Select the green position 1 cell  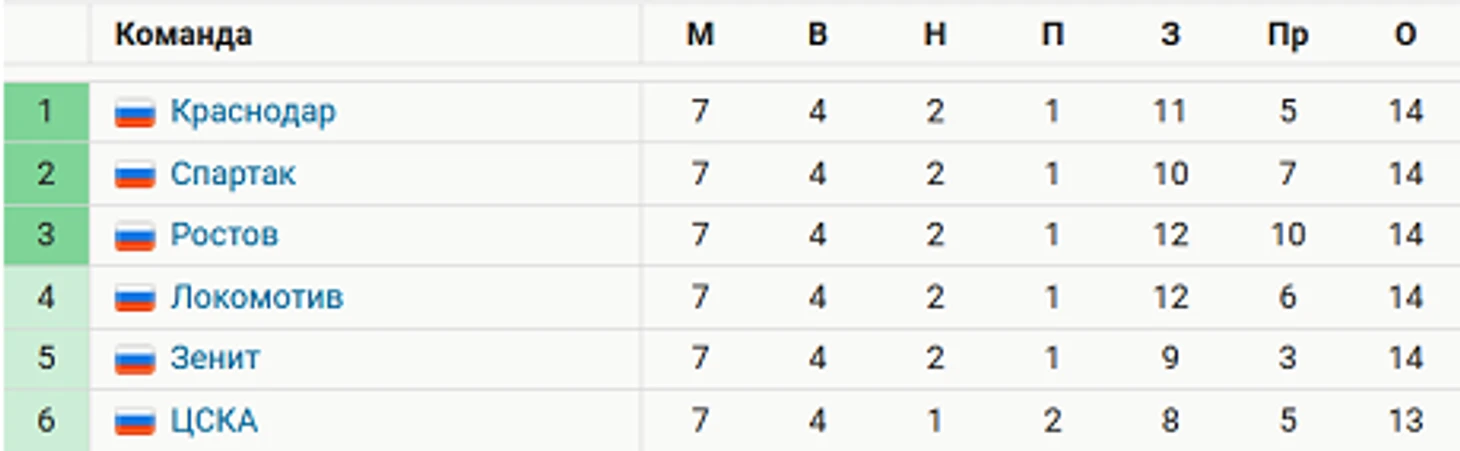[46, 112]
